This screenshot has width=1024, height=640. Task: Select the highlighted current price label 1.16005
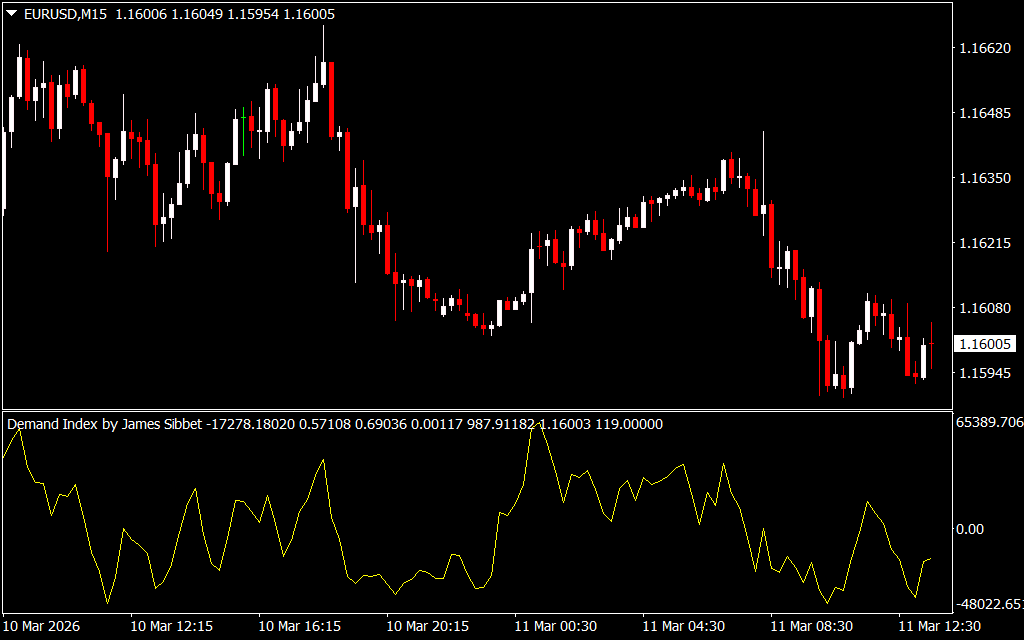(985, 344)
